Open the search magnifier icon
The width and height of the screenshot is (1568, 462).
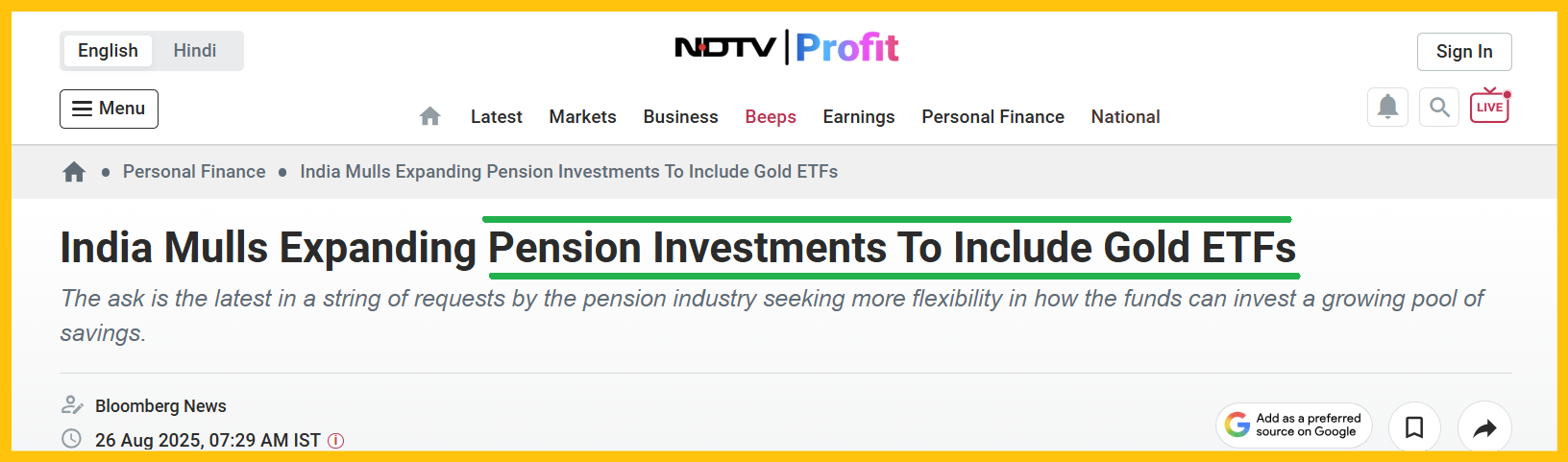[1439, 107]
